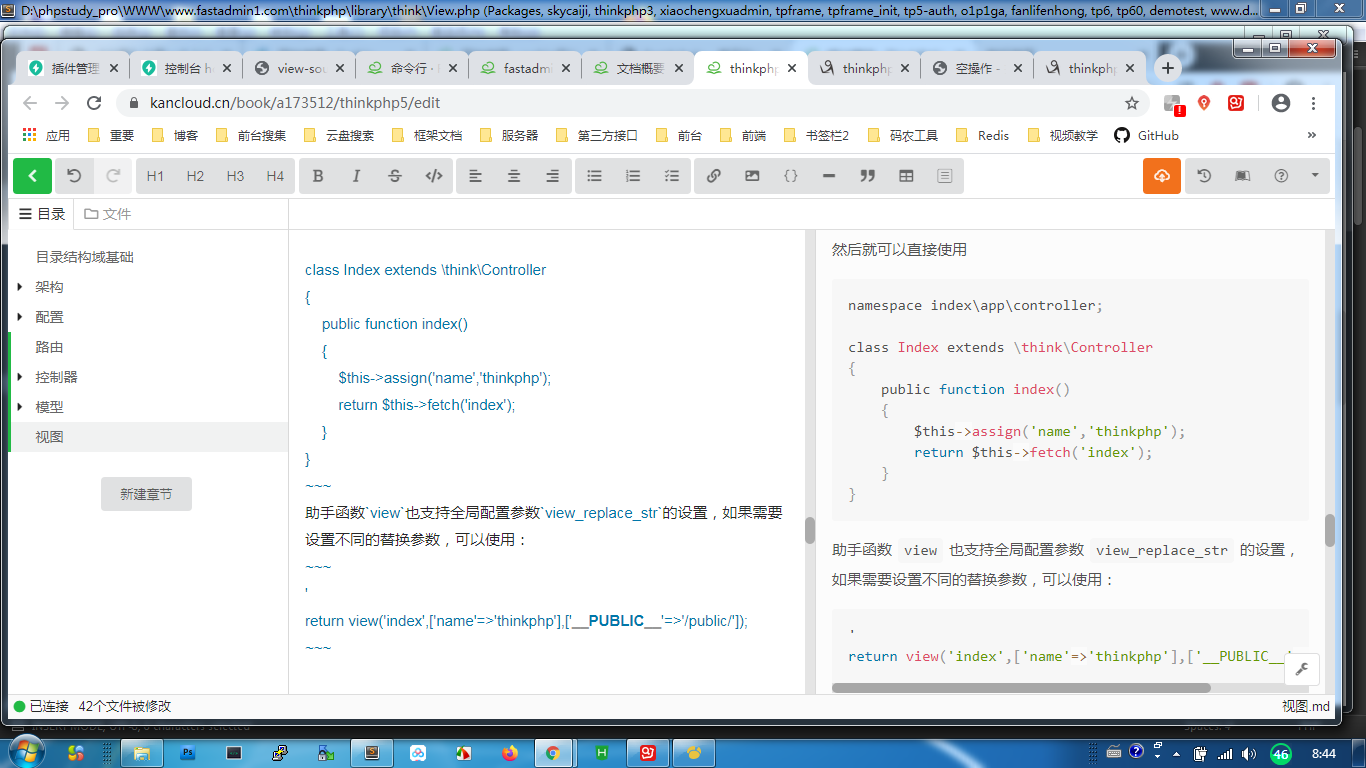The image size is (1366, 768).
Task: Click the orange cloud upload button
Action: 1162,176
